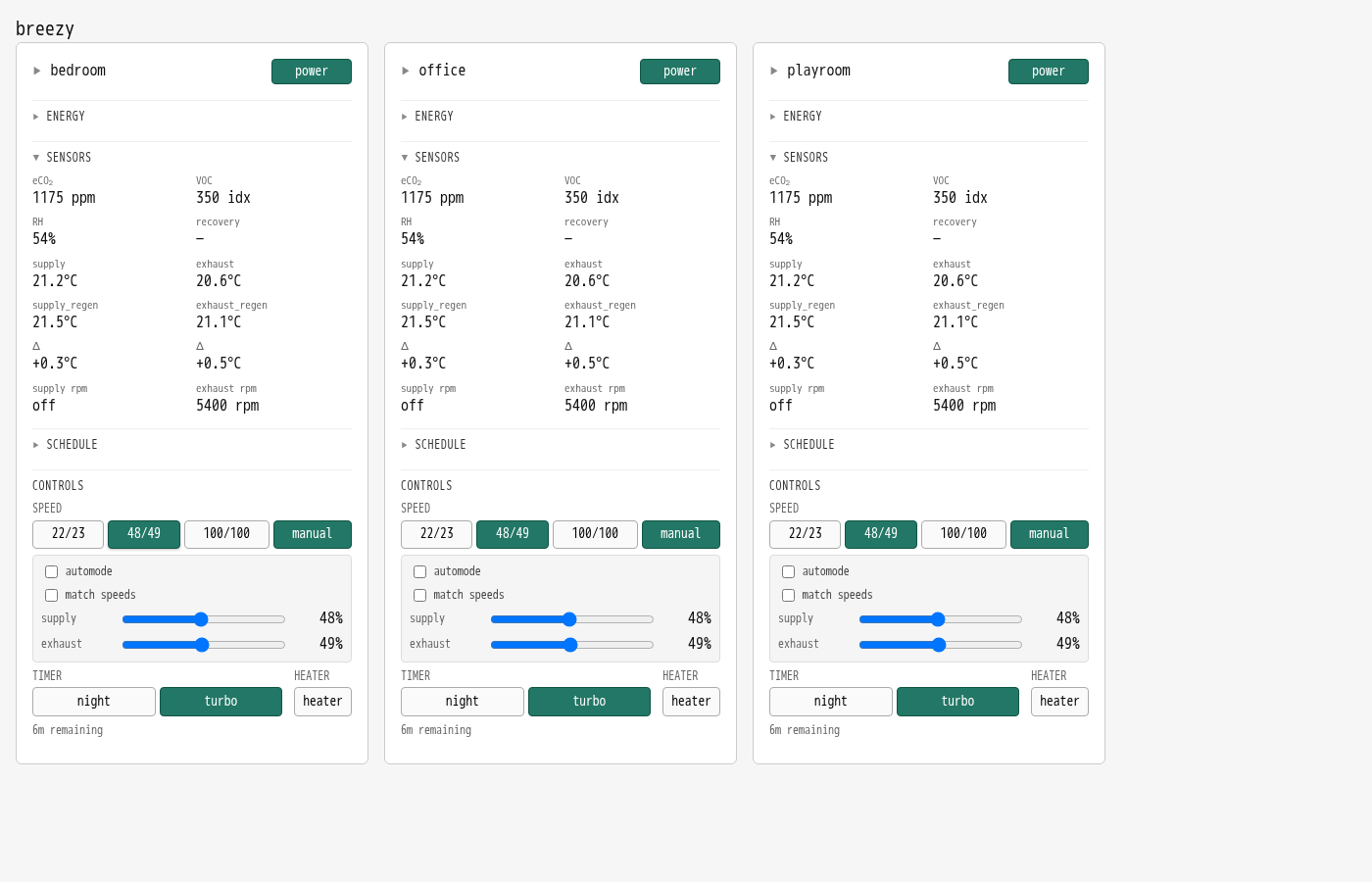Viewport: 1372px width, 882px height.
Task: Select bedroom speed preset 48/49
Action: coord(144,534)
